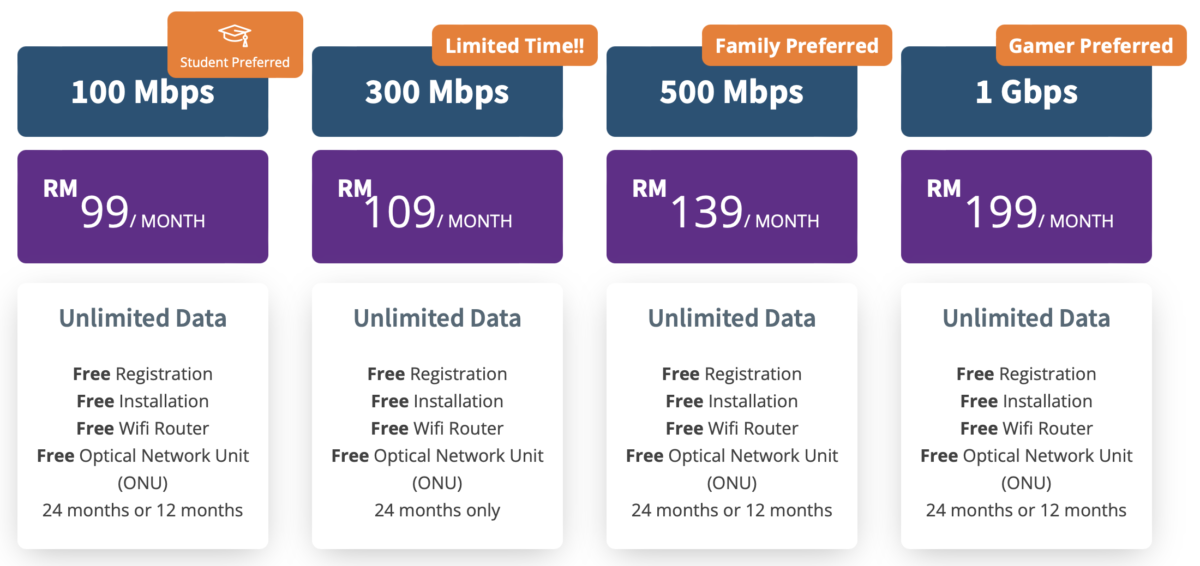Select the Gamer Preferred badge
The image size is (1200, 566).
1090,46
